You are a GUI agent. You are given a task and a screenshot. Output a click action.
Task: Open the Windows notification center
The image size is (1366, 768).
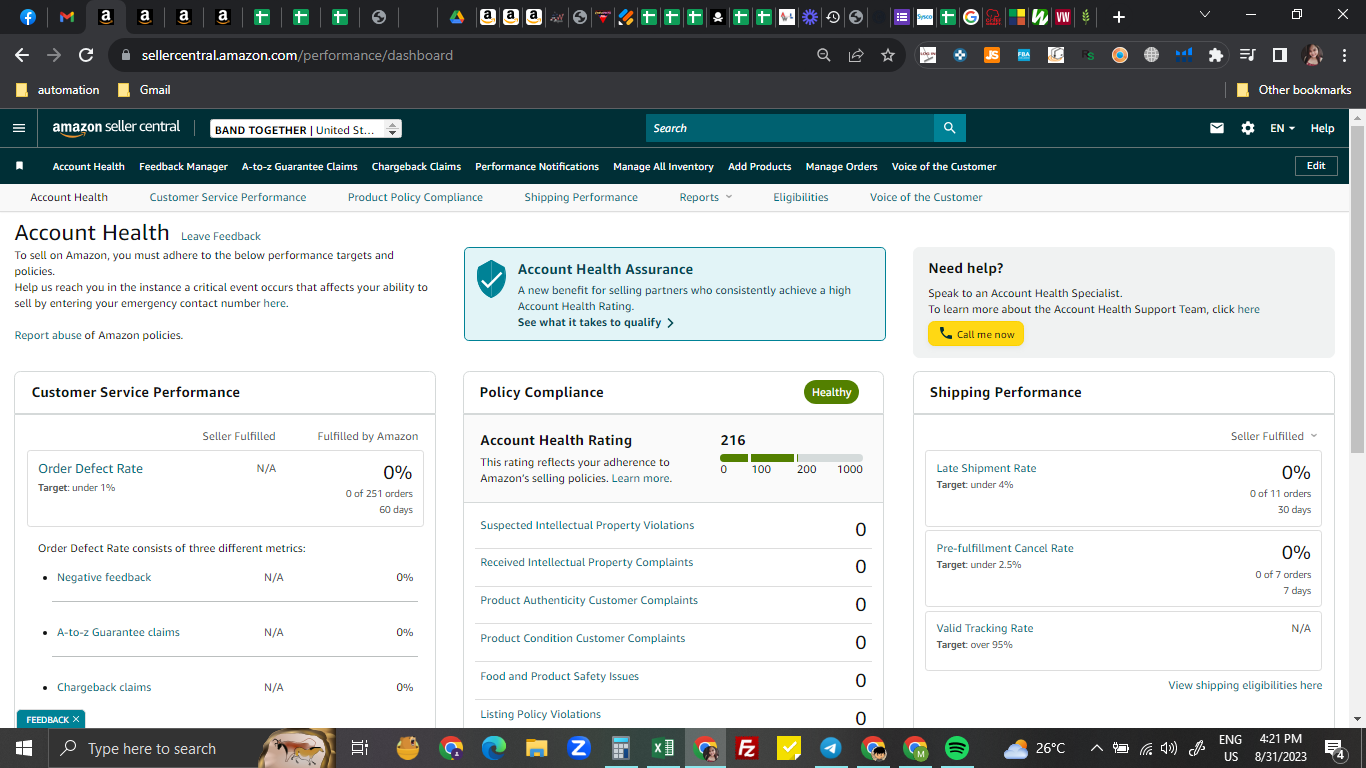(1335, 748)
